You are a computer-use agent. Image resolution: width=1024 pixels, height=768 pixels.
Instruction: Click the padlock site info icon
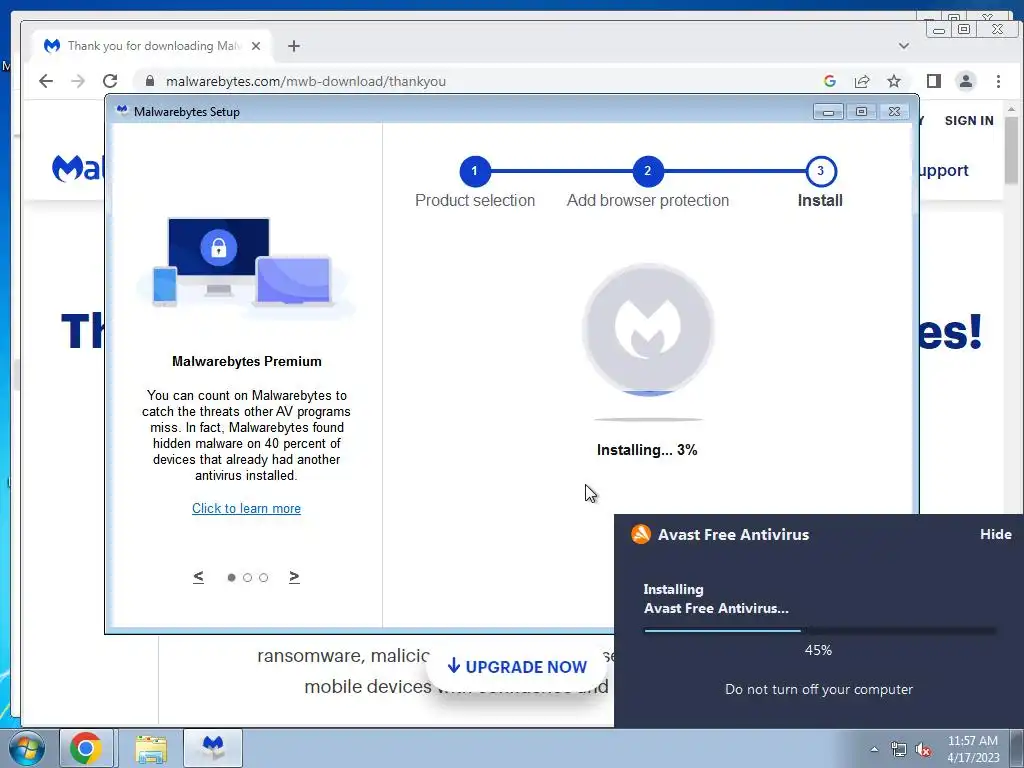150,81
